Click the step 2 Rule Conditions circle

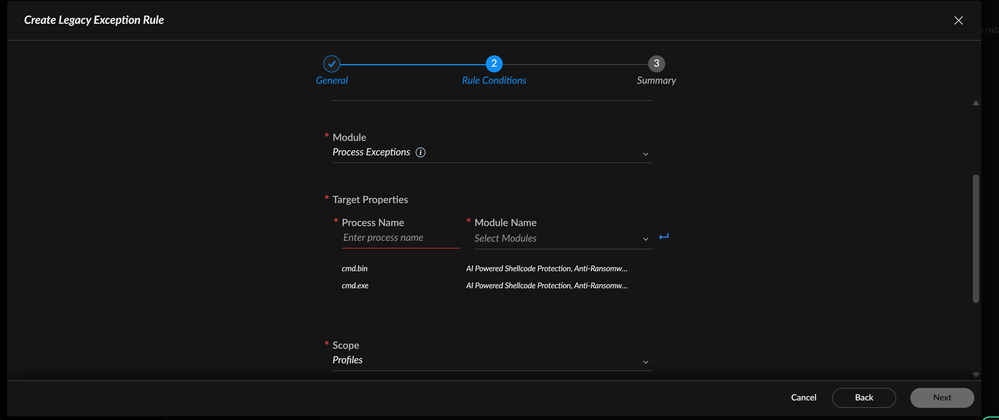(494, 63)
